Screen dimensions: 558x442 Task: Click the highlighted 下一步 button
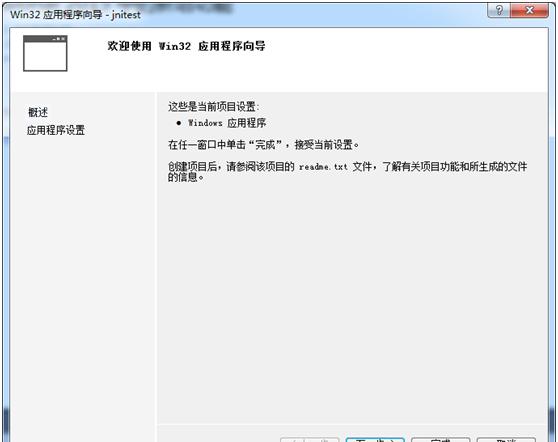click(375, 440)
